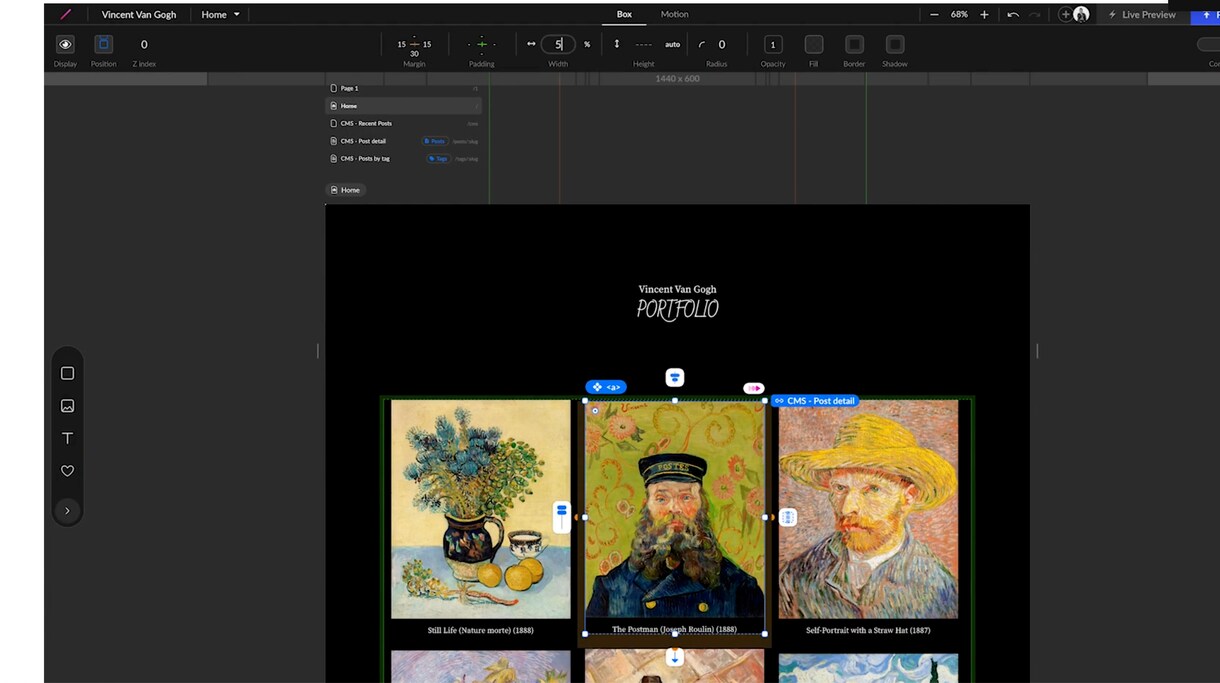Screen dimensions: 1220x683
Task: Open the CMS - Post detail page row
Action: click(x=405, y=141)
